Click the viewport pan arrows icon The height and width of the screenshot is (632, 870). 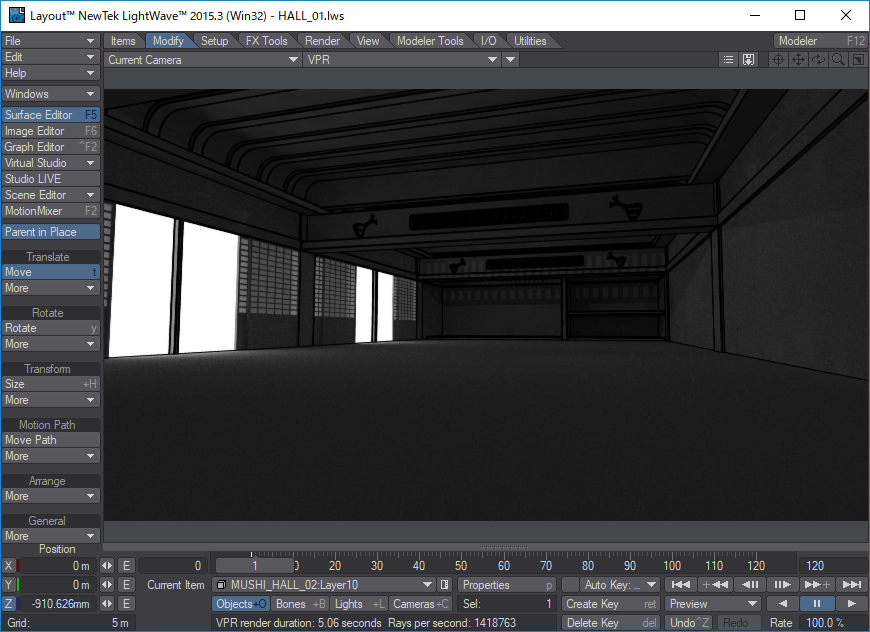(x=798, y=59)
